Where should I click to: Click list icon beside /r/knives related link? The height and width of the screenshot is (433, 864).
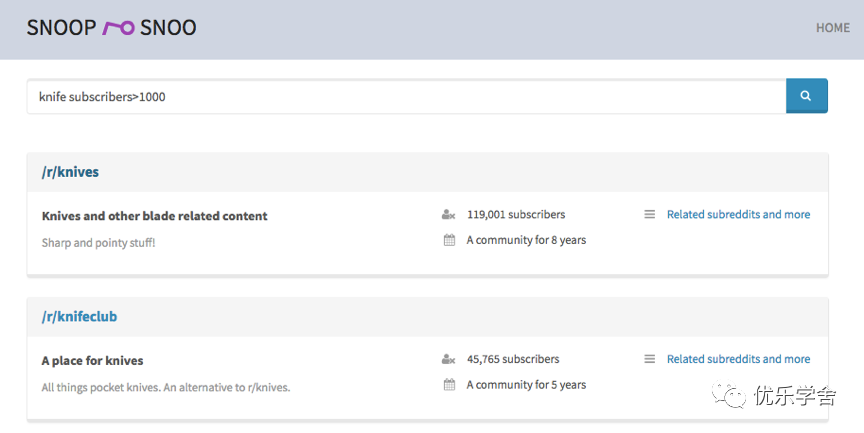point(649,214)
